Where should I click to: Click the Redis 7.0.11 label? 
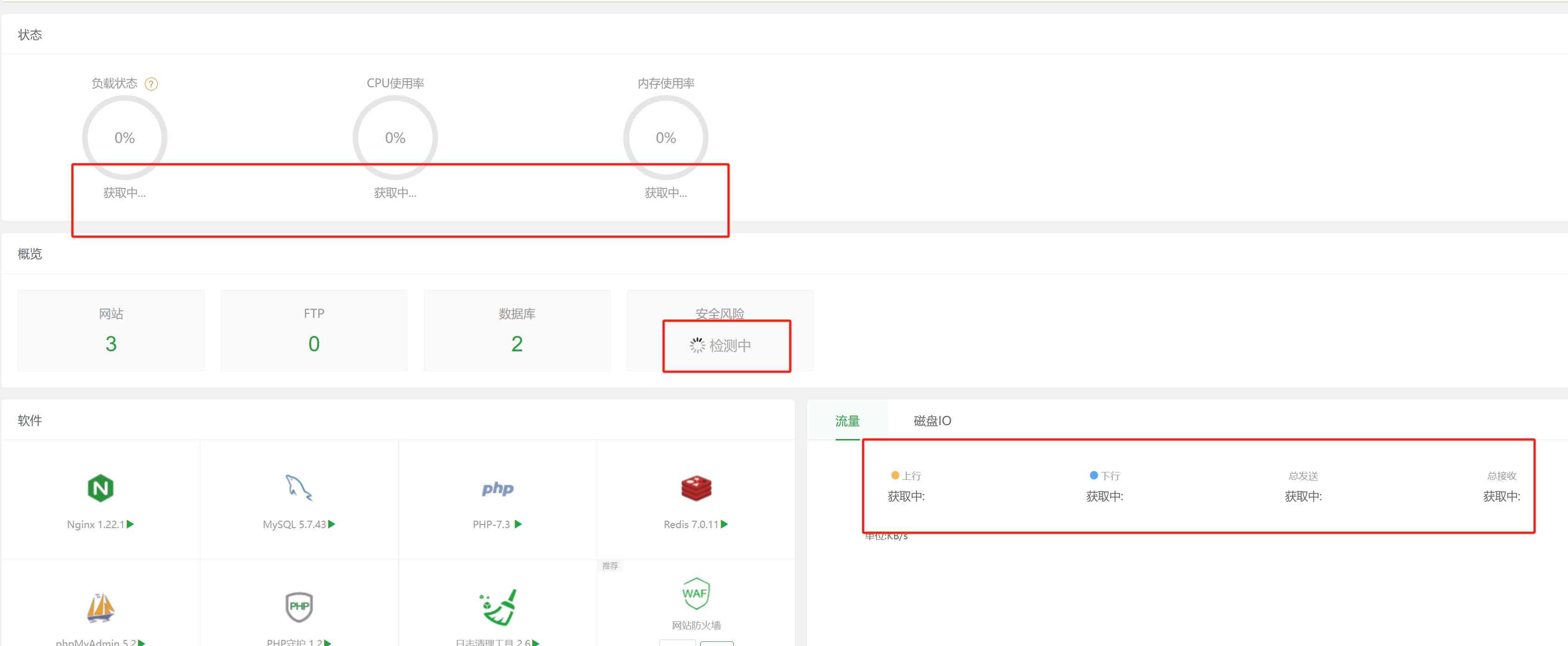click(691, 524)
